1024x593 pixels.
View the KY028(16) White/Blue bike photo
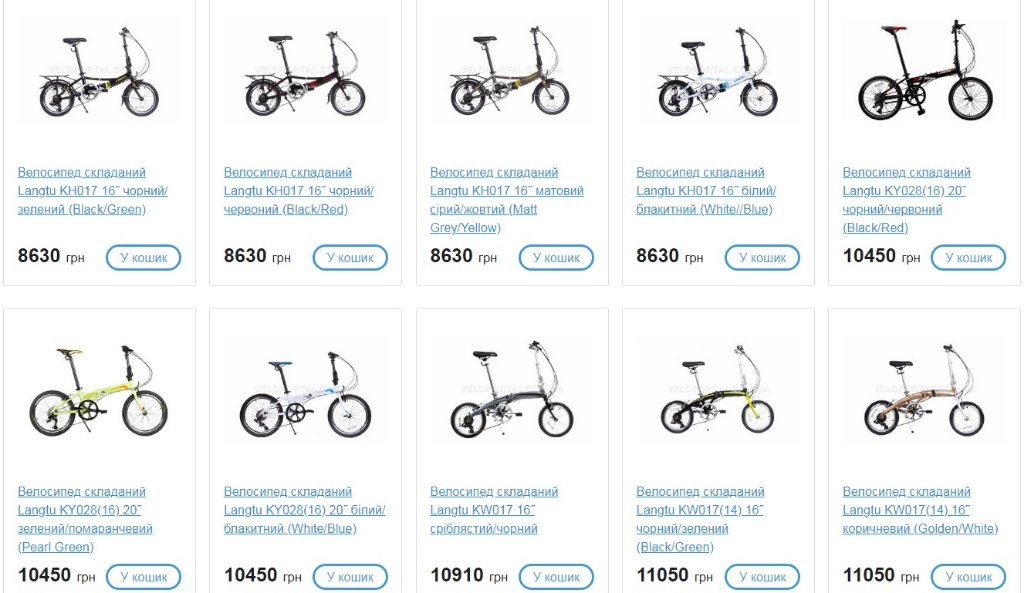point(305,392)
